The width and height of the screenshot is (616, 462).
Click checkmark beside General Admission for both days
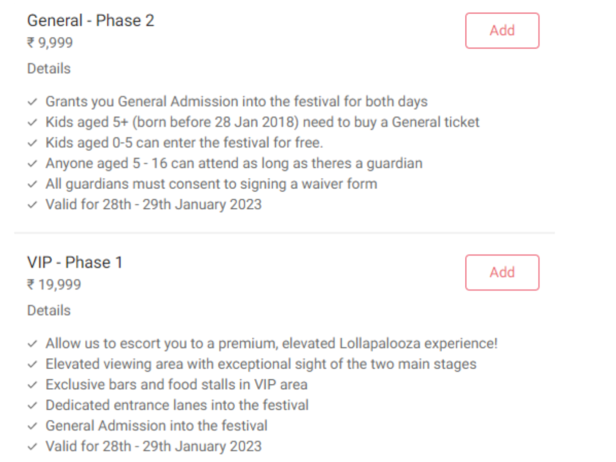coord(33,102)
